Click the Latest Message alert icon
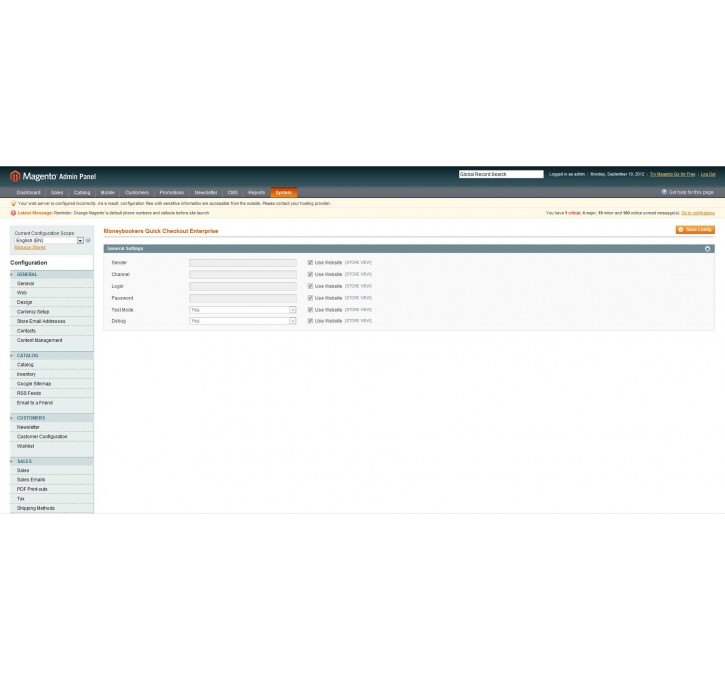This screenshot has height=680, width=725. coord(14,213)
